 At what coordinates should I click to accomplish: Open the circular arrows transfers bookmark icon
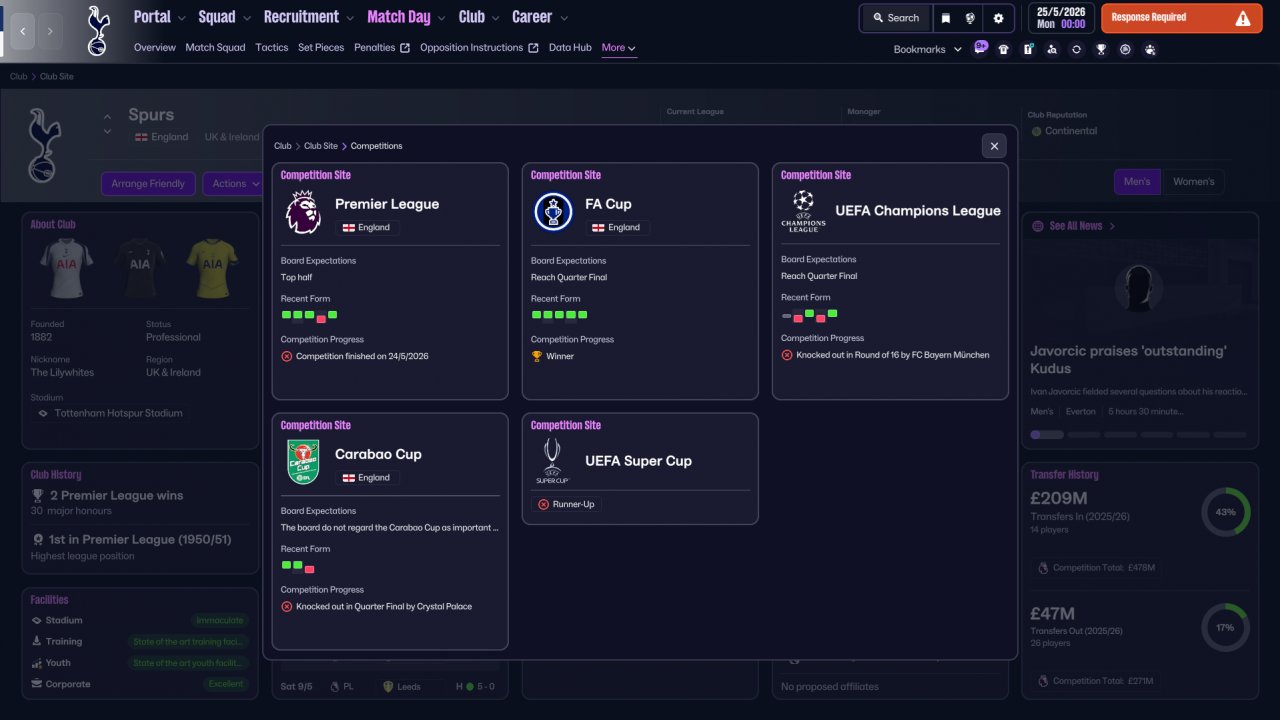point(1076,49)
